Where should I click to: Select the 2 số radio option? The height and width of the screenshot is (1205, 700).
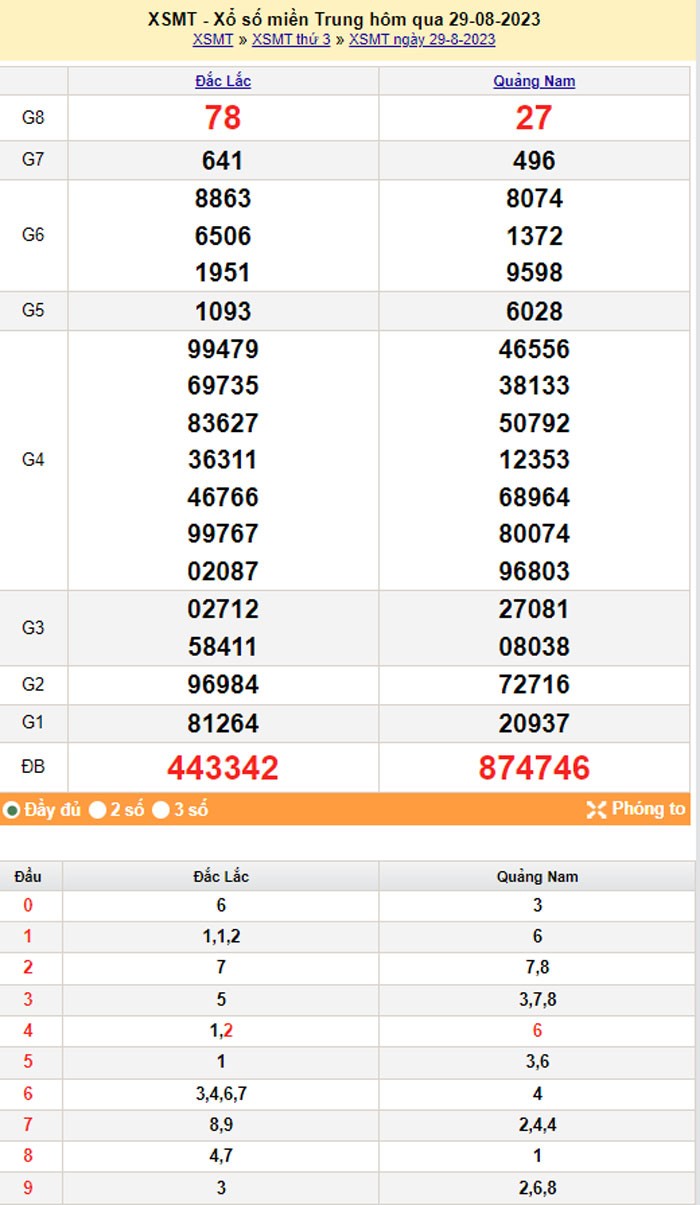[98, 810]
